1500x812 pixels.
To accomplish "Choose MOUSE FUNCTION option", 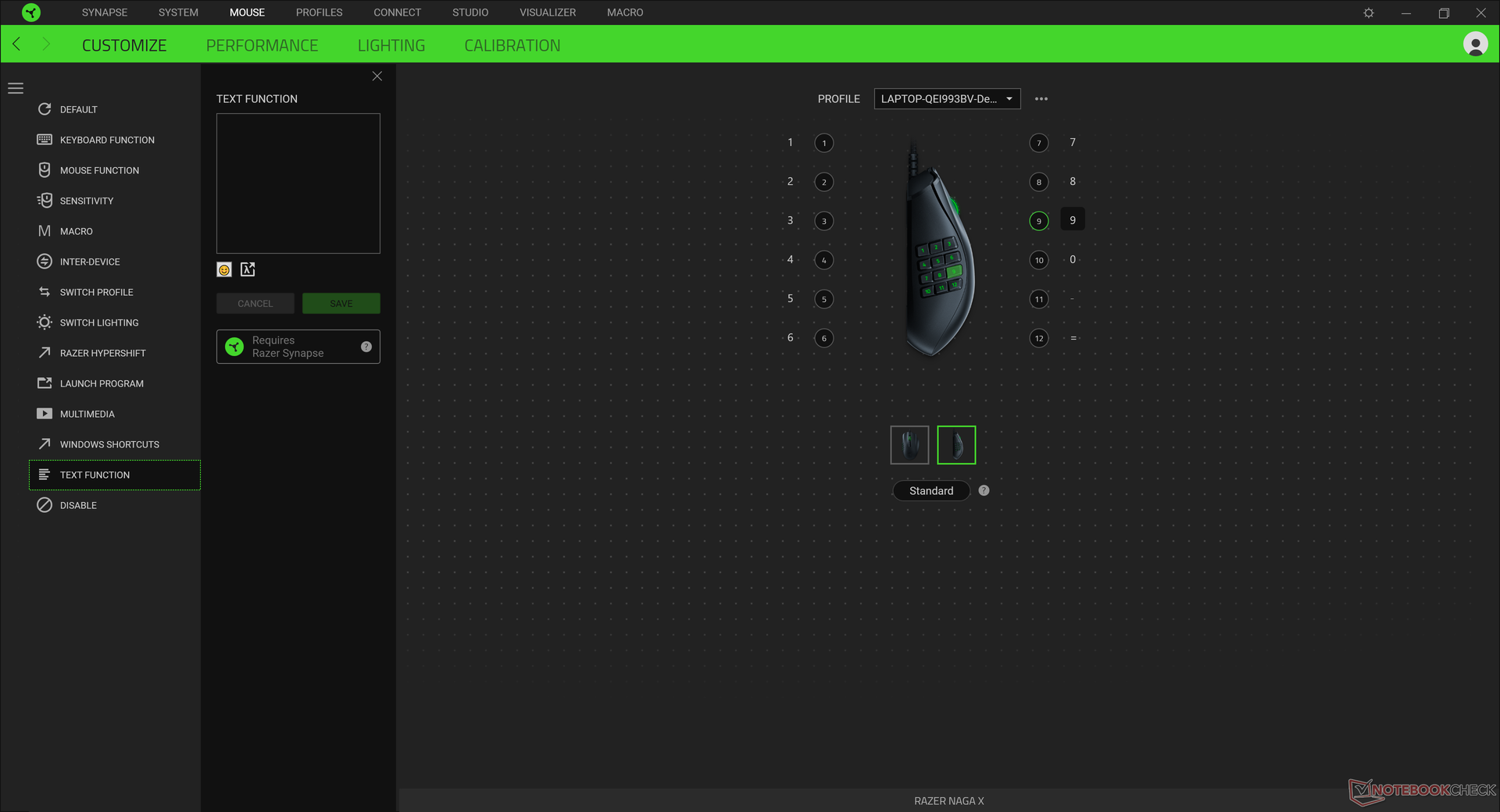I will coord(115,170).
